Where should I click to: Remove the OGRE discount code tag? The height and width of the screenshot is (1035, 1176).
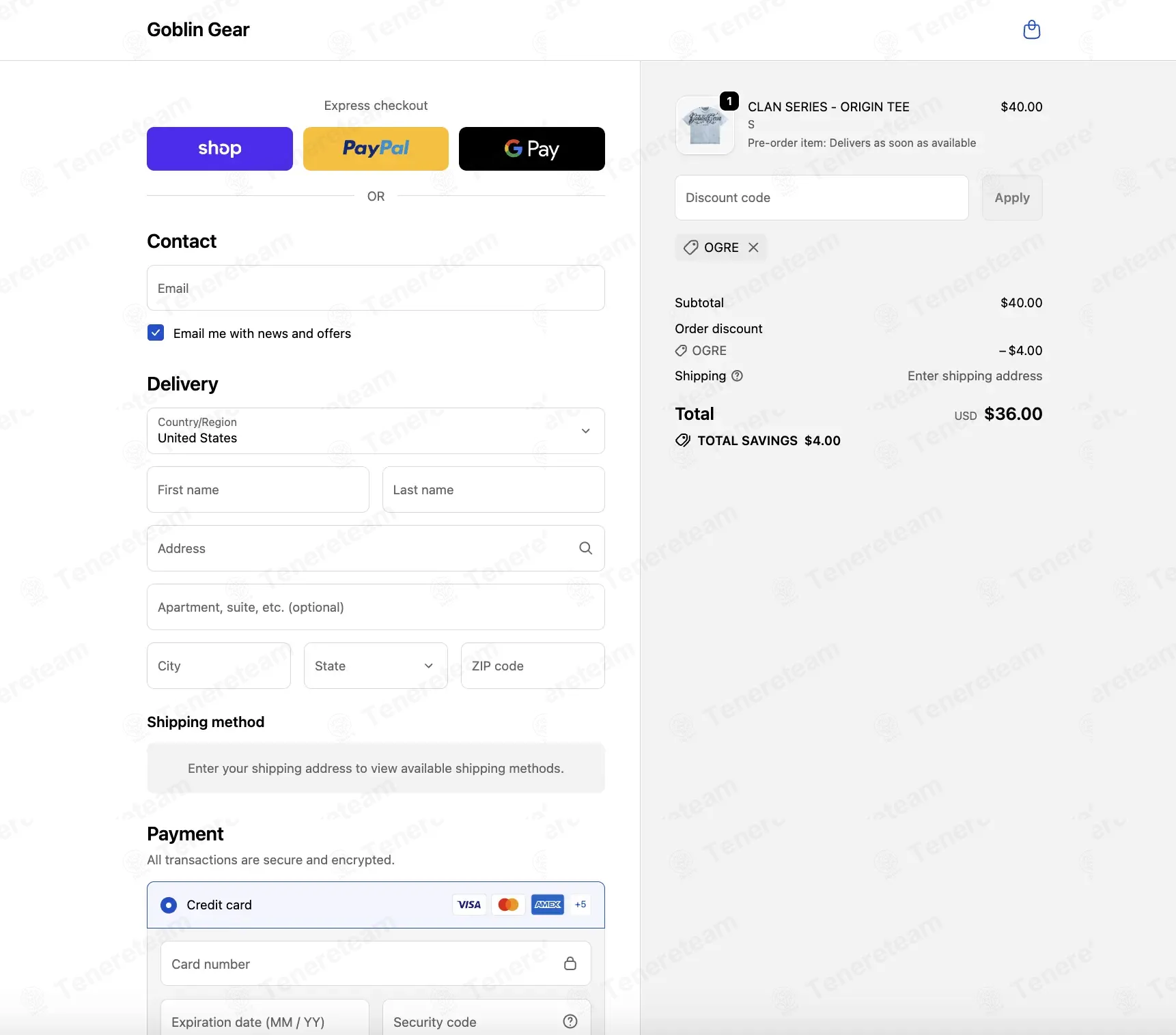(753, 247)
